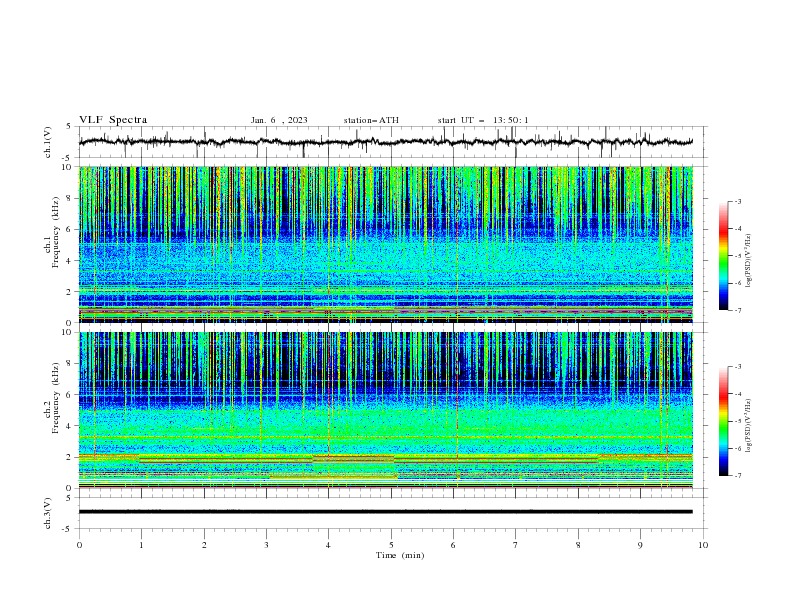
Task: Click the ch.2 "Frequency (kHz)" axis label
Action: pos(56,398)
